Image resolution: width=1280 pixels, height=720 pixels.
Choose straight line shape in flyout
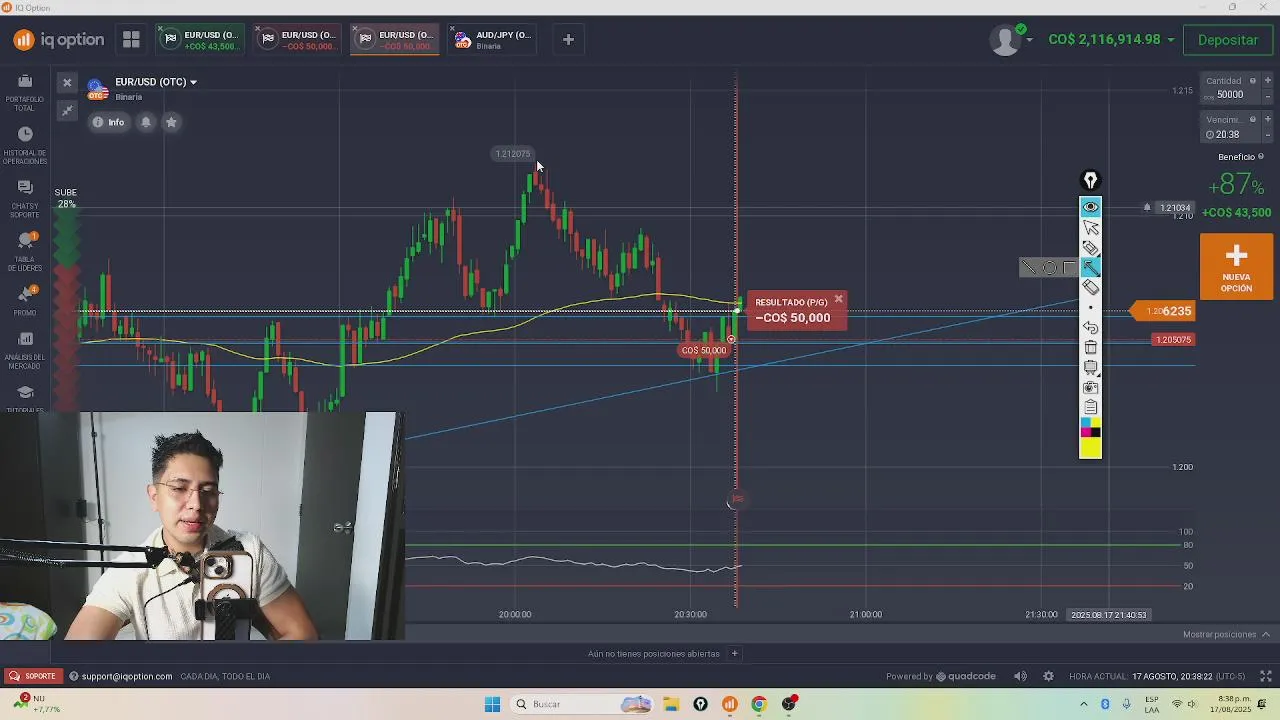pos(1029,267)
